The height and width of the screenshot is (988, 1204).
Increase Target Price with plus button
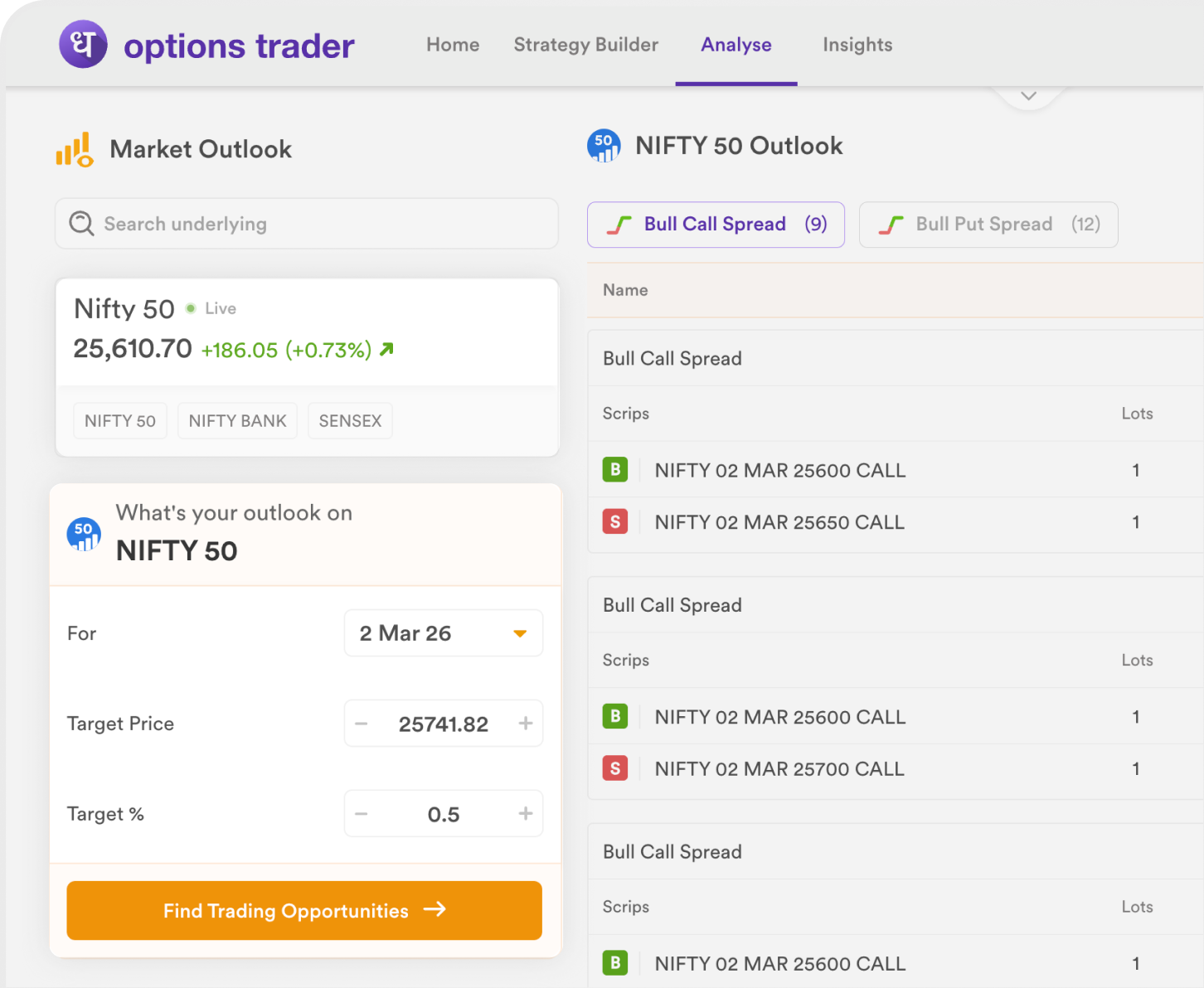tap(526, 724)
